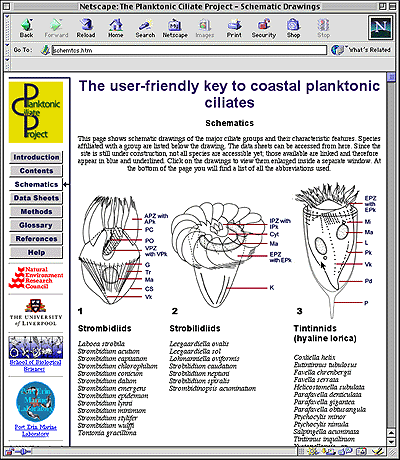400x460 pixels.
Task: Open the Search toolbar button
Action: coord(145,28)
